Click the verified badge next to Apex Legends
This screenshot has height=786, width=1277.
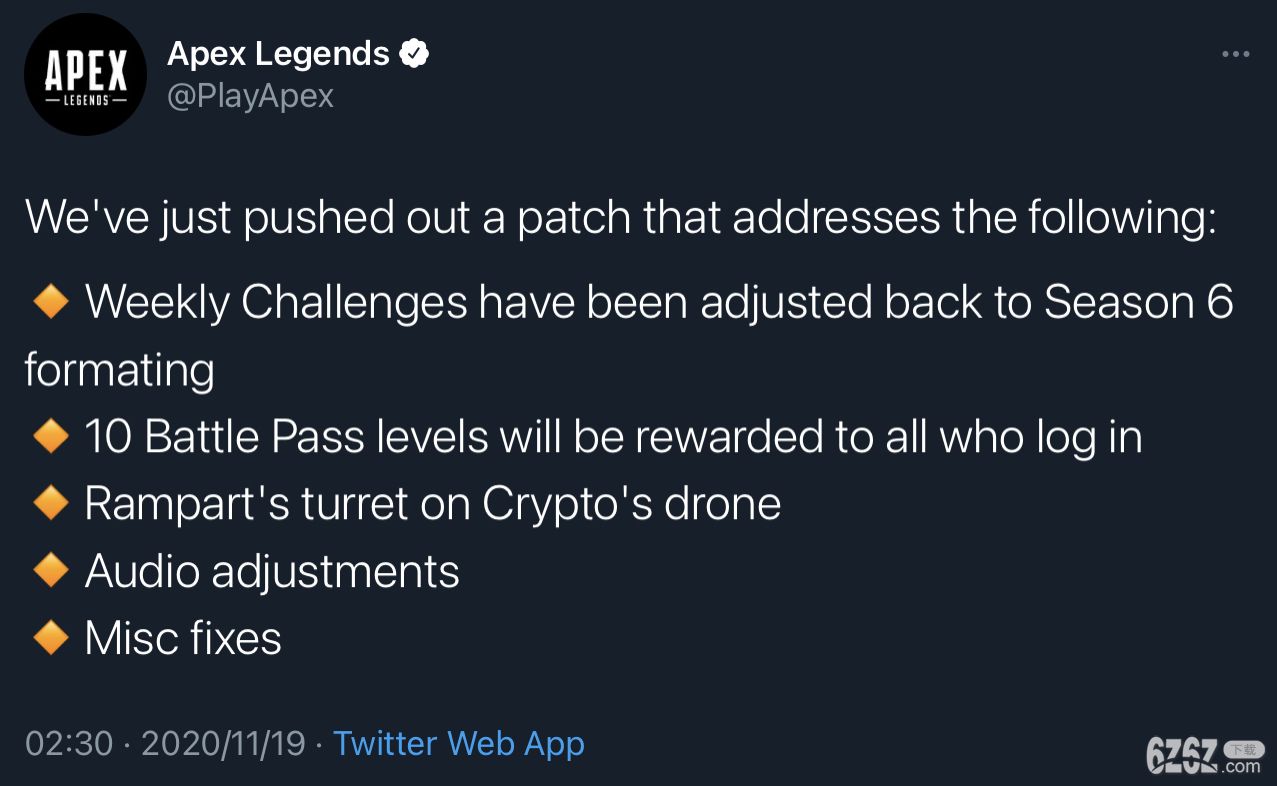pyautogui.click(x=414, y=54)
